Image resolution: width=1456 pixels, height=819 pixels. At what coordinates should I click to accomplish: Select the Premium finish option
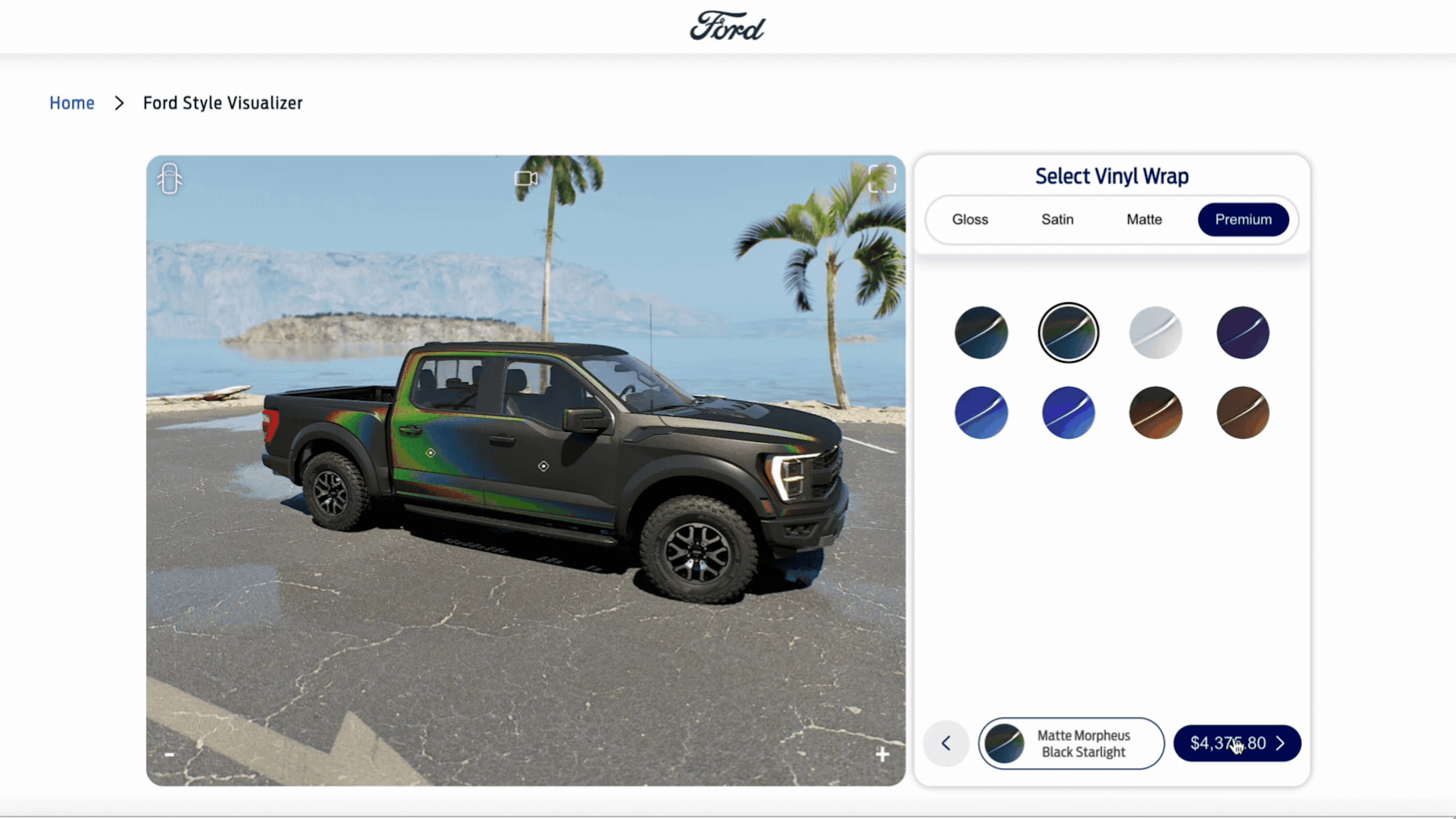tap(1243, 219)
